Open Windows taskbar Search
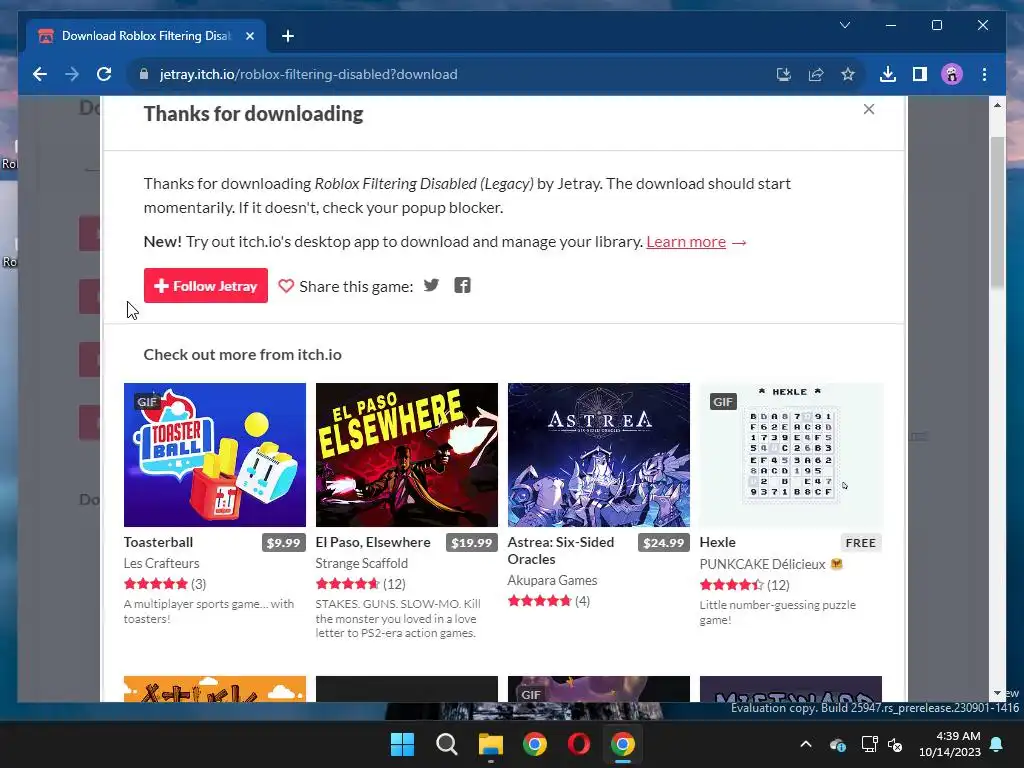The height and width of the screenshot is (768, 1024). [x=447, y=744]
